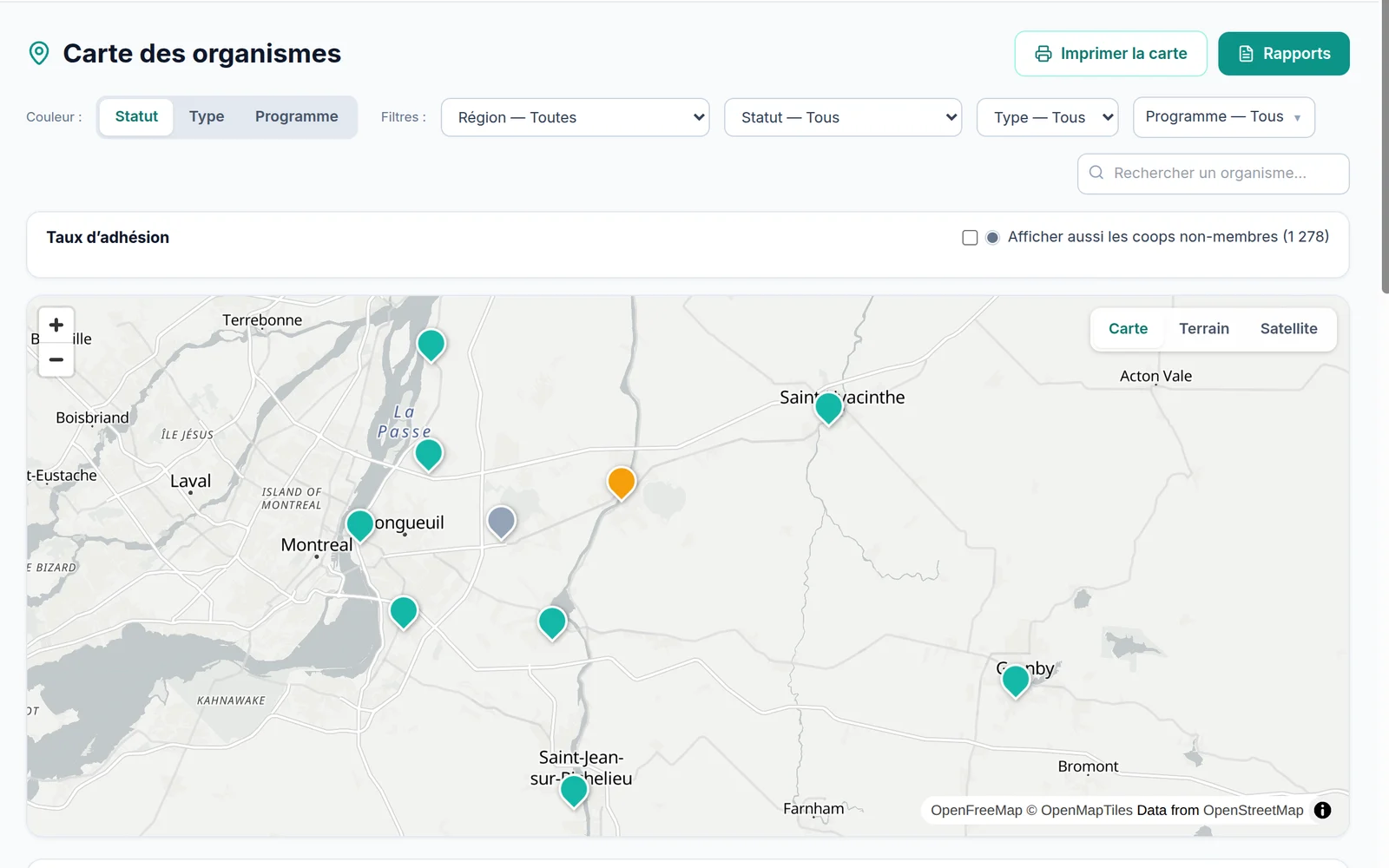Select the green marker at Montreal
This screenshot has width=1389, height=868.
360,525
